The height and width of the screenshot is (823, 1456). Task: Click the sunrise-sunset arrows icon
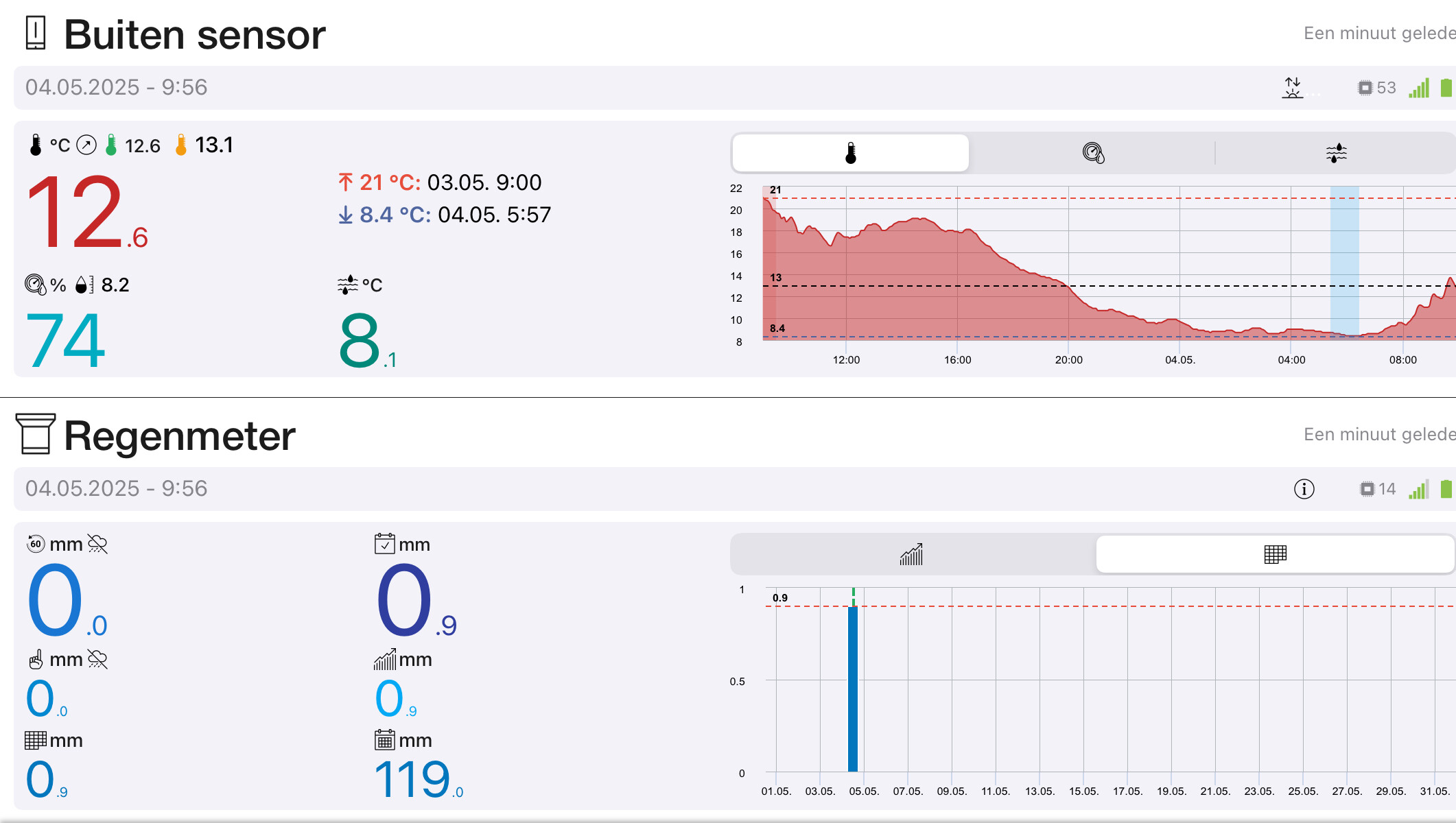[1293, 88]
